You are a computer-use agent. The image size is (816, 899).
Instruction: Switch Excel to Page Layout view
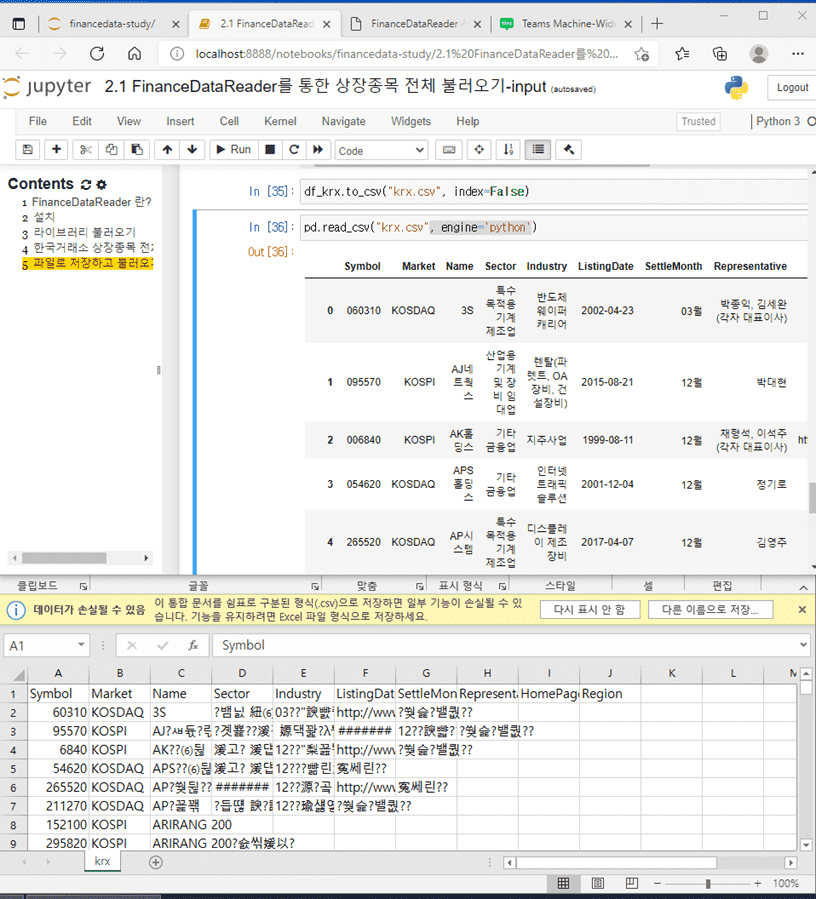[x=598, y=884]
